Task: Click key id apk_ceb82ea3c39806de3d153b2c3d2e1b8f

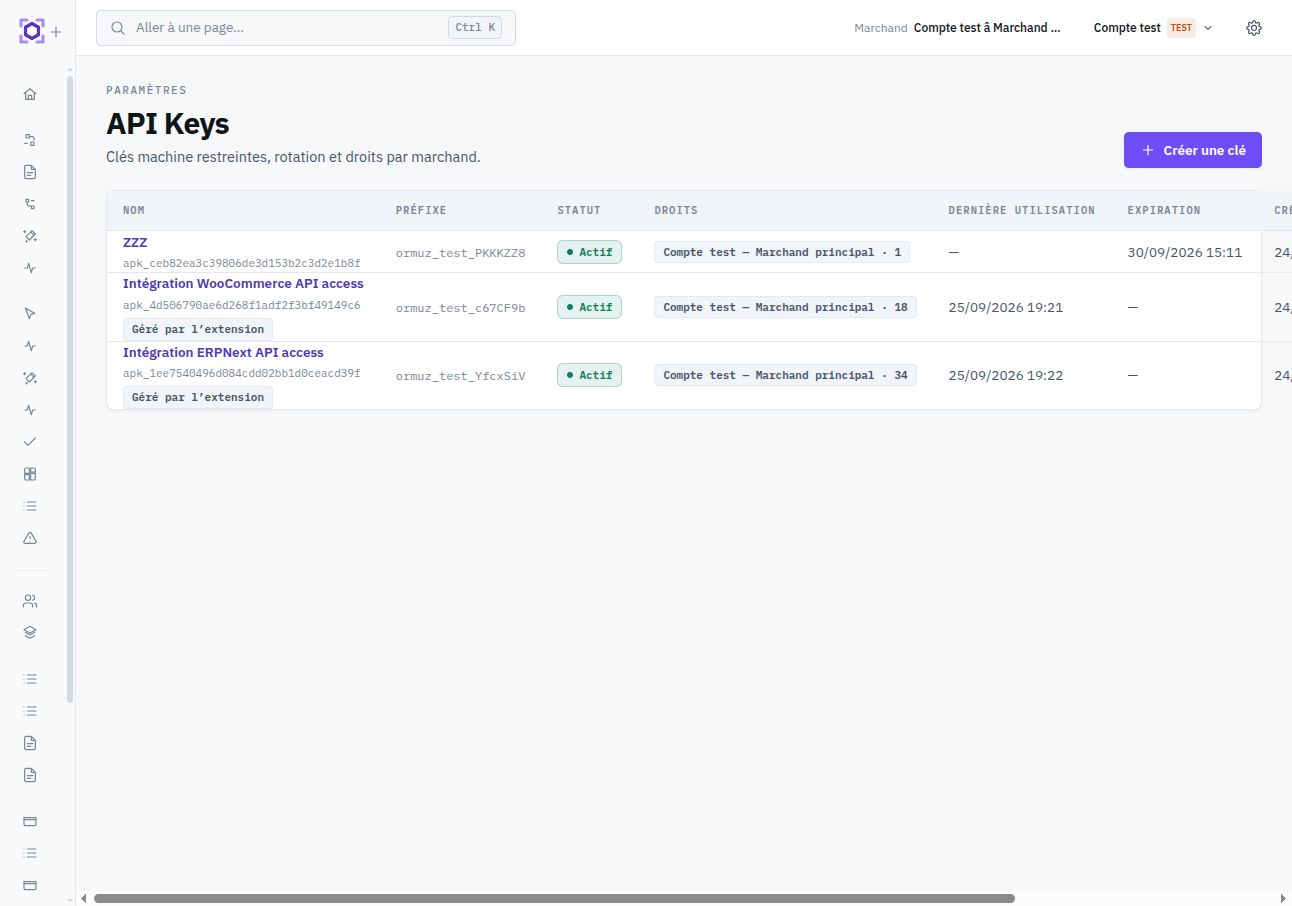Action: point(242,263)
